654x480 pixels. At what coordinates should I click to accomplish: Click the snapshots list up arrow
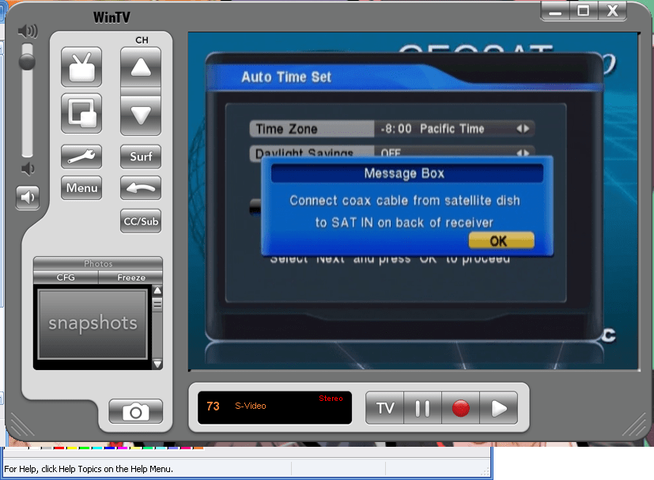[157, 290]
